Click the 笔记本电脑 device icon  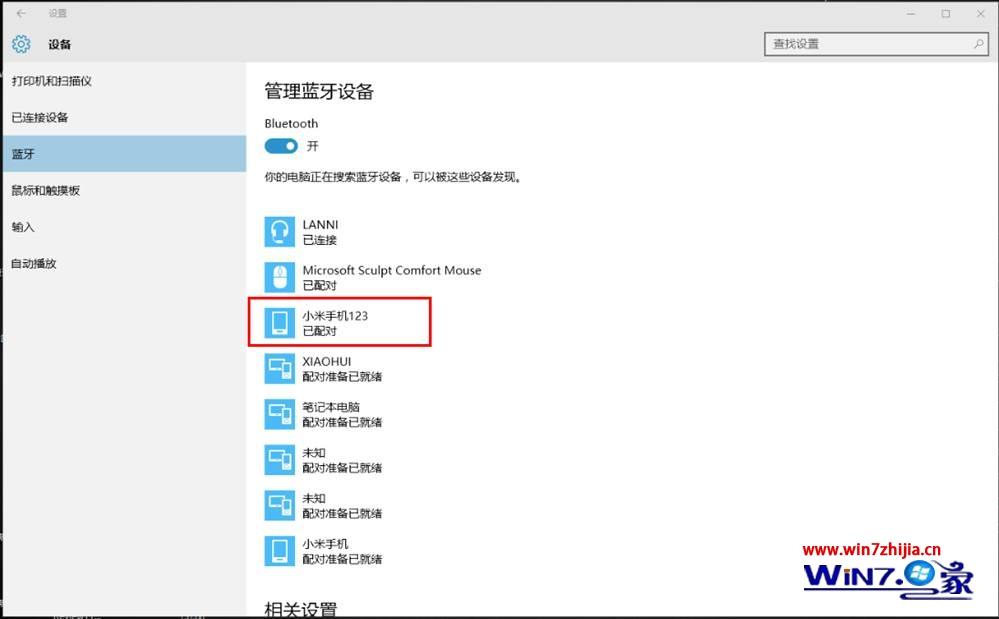pos(280,415)
